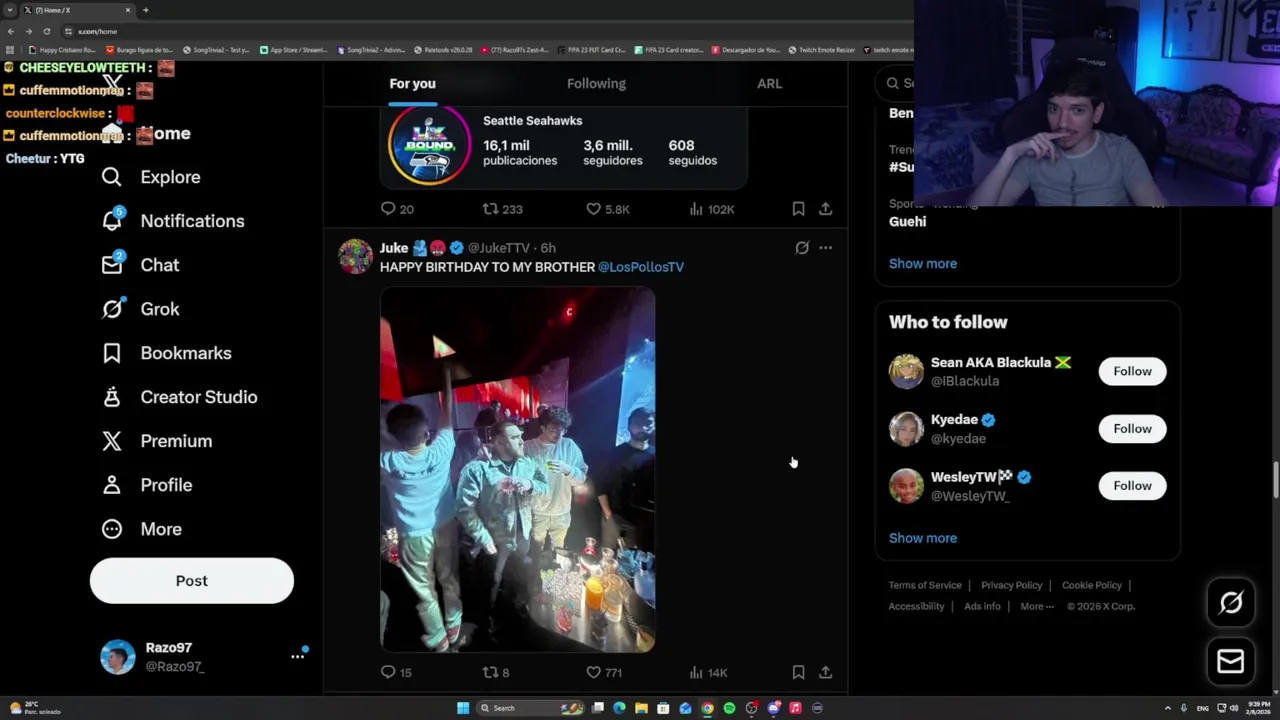Image resolution: width=1280 pixels, height=720 pixels.
Task: Reply to Juke's birthday post
Action: 397,673
